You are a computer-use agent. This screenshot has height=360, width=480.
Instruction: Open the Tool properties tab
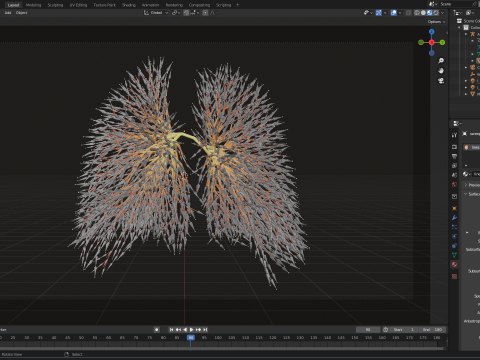[x=454, y=135]
